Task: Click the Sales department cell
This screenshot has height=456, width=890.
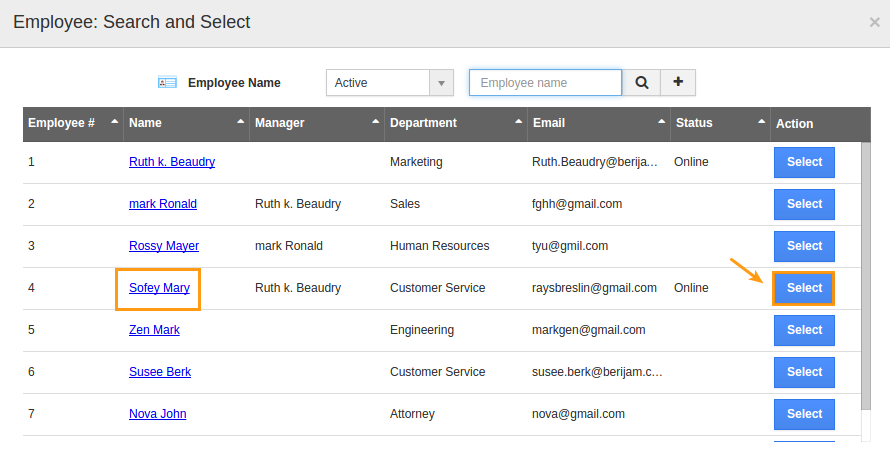Action: [x=405, y=204]
